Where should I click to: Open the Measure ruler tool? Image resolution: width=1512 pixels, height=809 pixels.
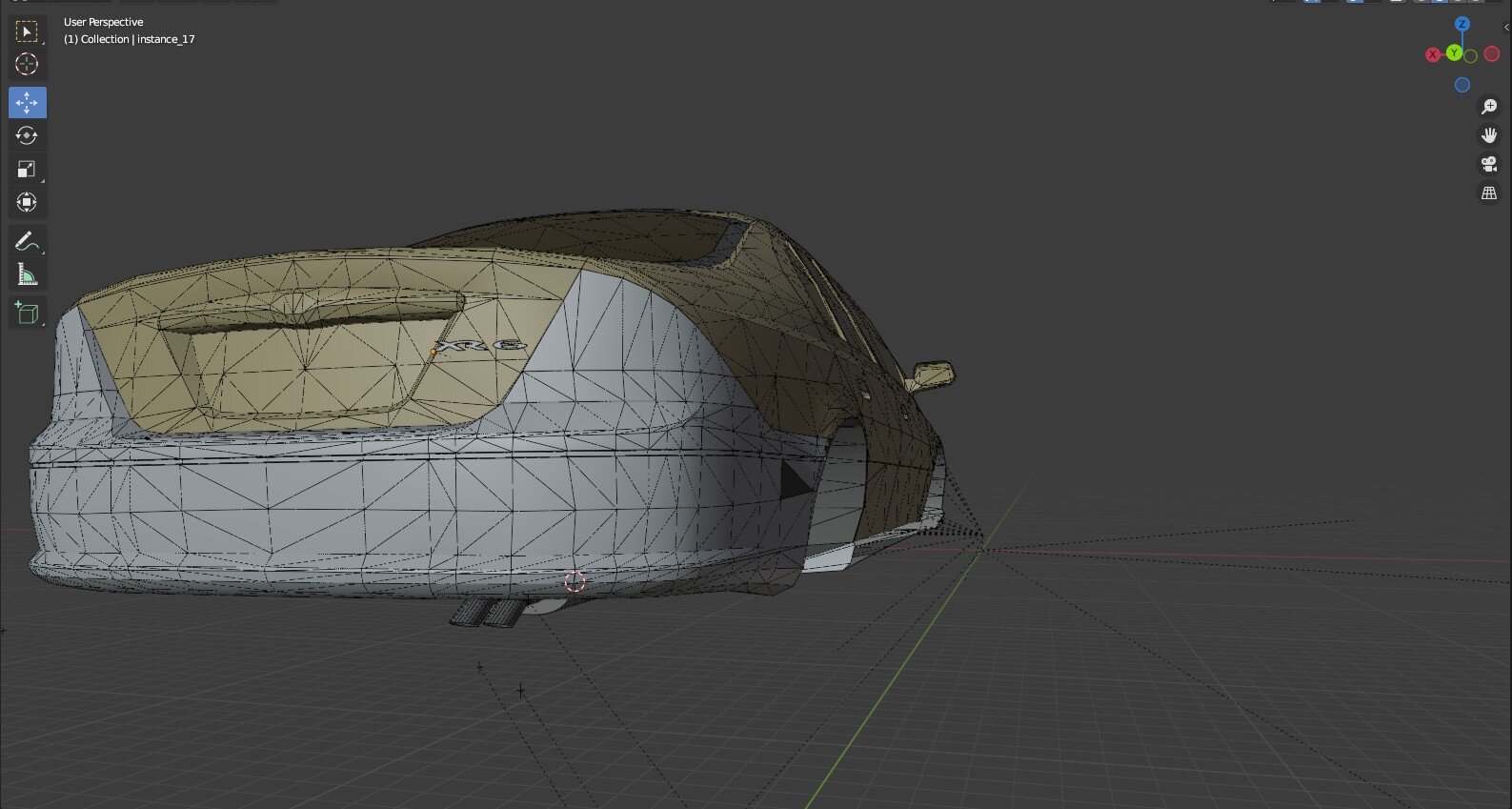pos(27,275)
